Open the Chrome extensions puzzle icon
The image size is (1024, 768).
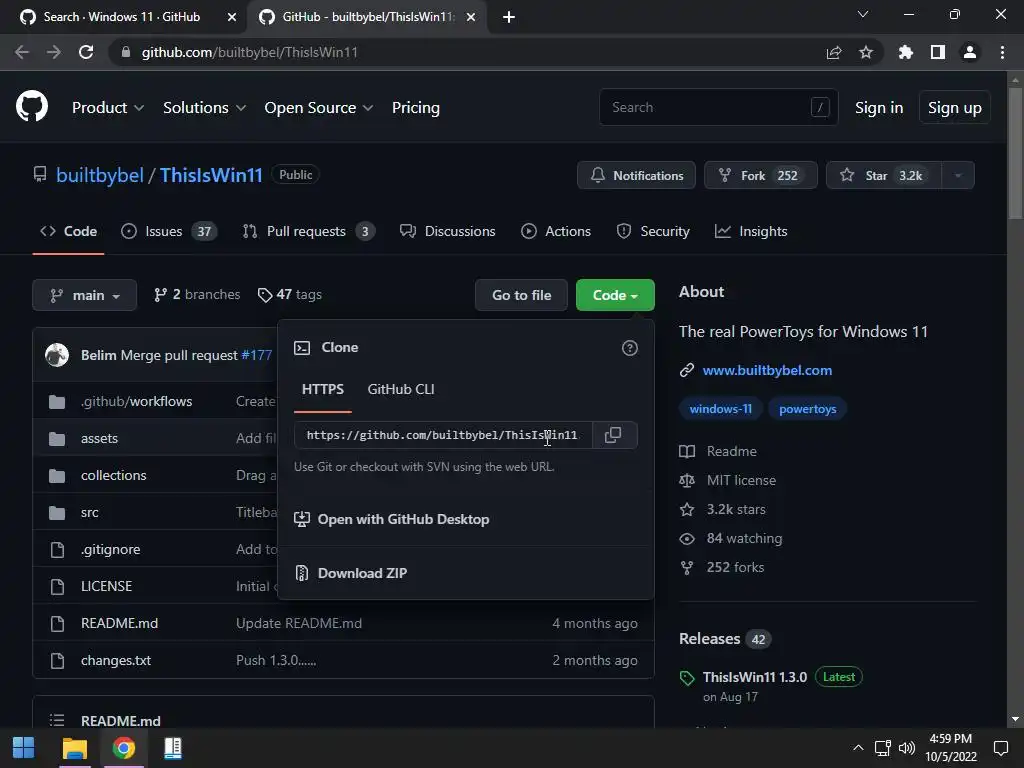tap(906, 52)
